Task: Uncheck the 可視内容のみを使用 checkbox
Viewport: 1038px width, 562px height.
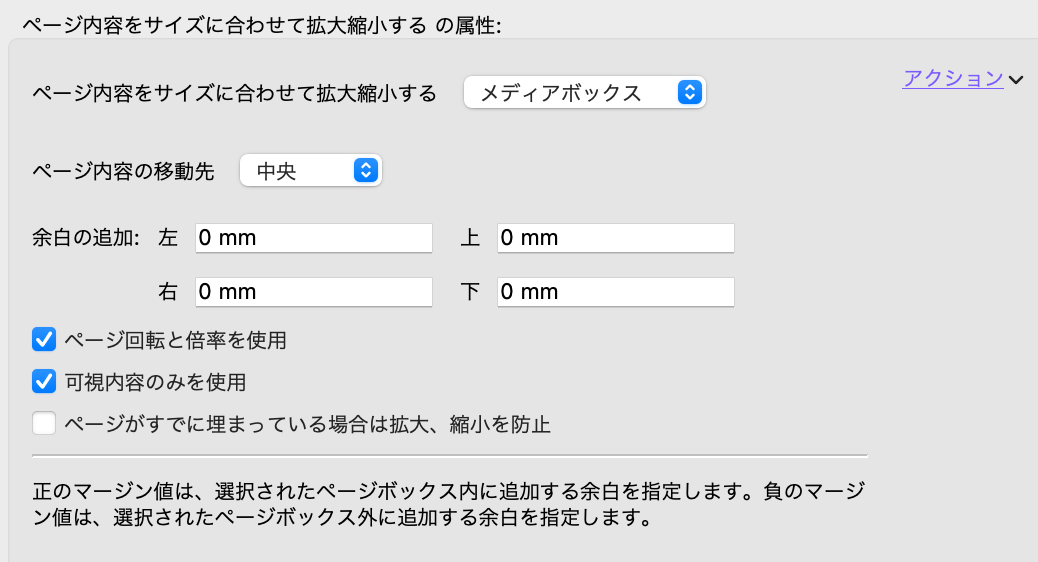Action: [x=44, y=381]
